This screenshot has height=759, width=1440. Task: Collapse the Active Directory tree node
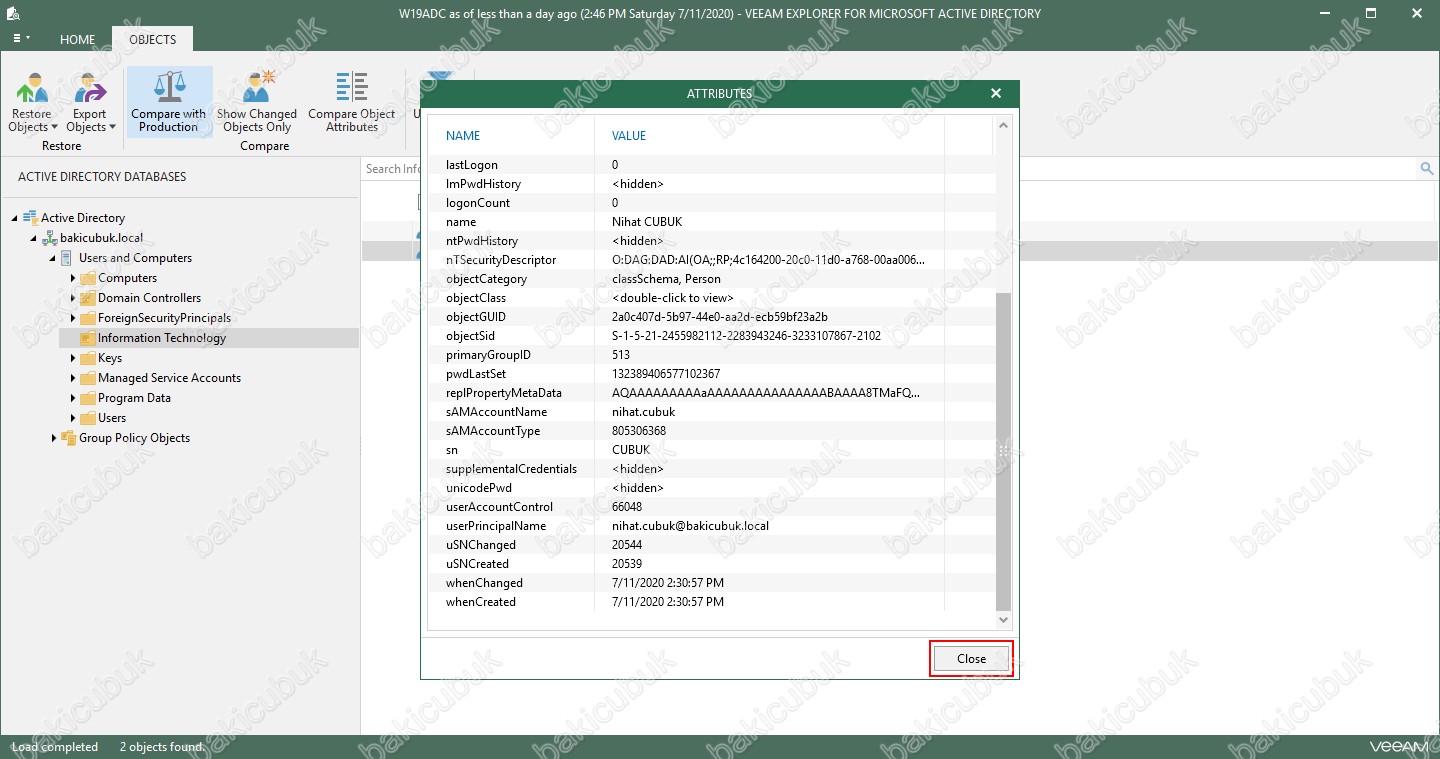(x=15, y=219)
